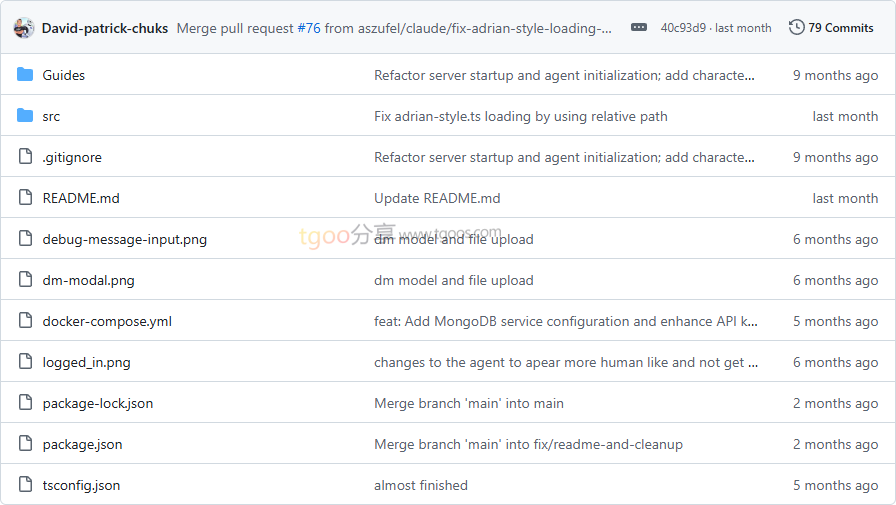Open package-lock.json file

(x=97, y=403)
